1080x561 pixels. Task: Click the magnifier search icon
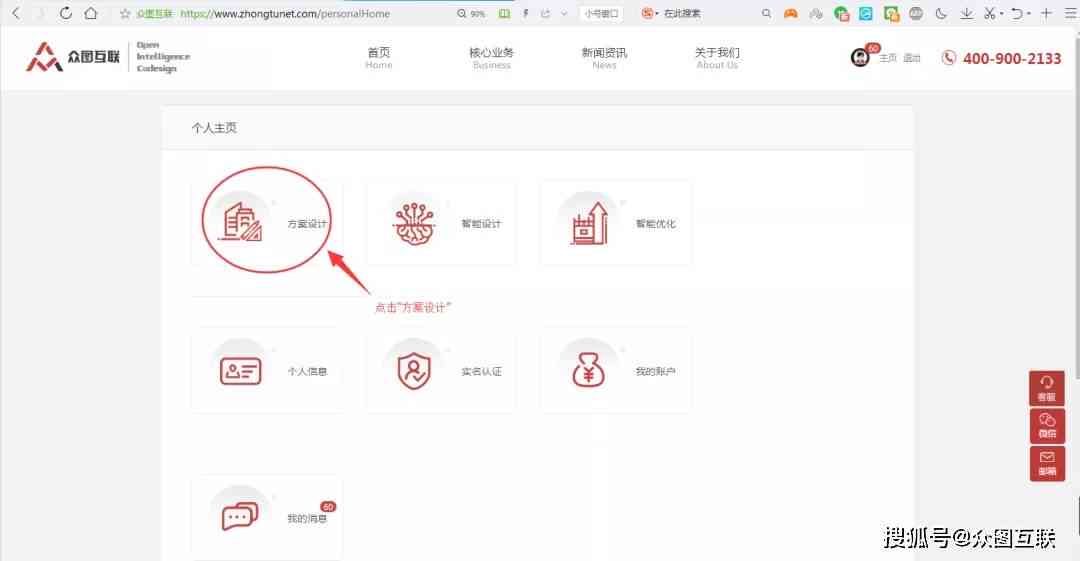pos(766,14)
